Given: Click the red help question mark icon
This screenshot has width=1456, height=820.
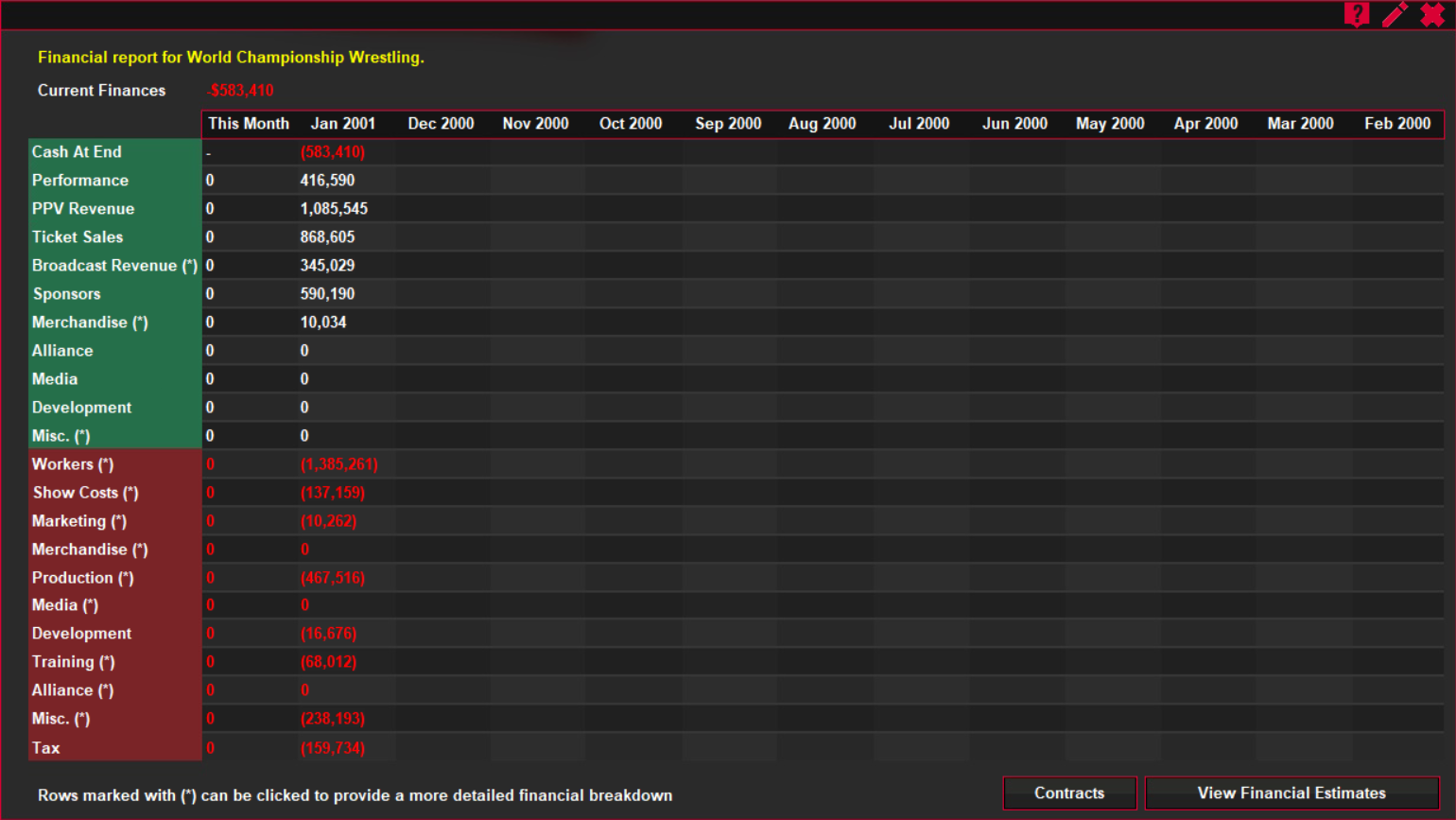Looking at the screenshot, I should (x=1357, y=14).
